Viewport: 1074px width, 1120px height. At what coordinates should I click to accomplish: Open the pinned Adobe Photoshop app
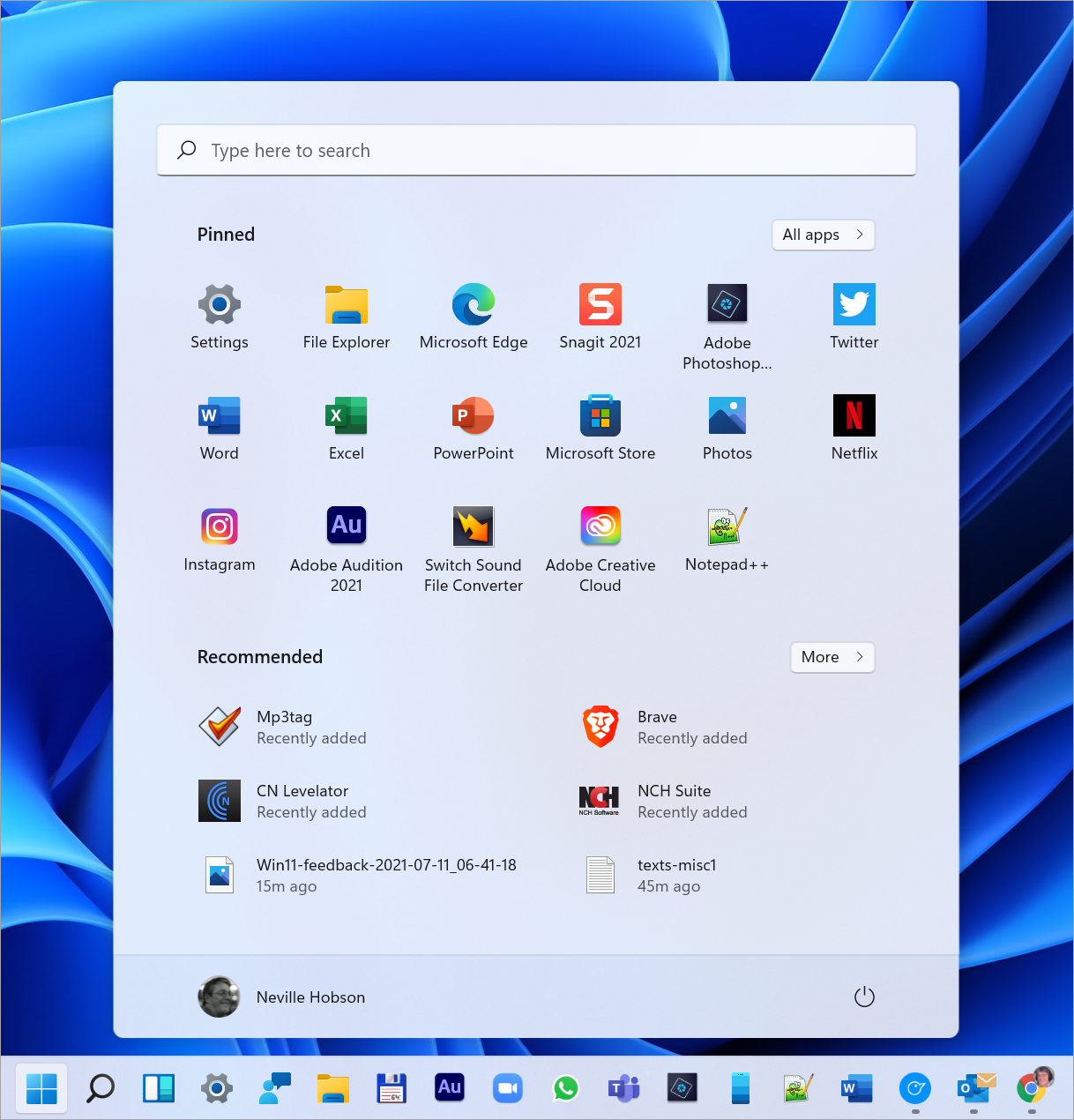click(x=727, y=327)
